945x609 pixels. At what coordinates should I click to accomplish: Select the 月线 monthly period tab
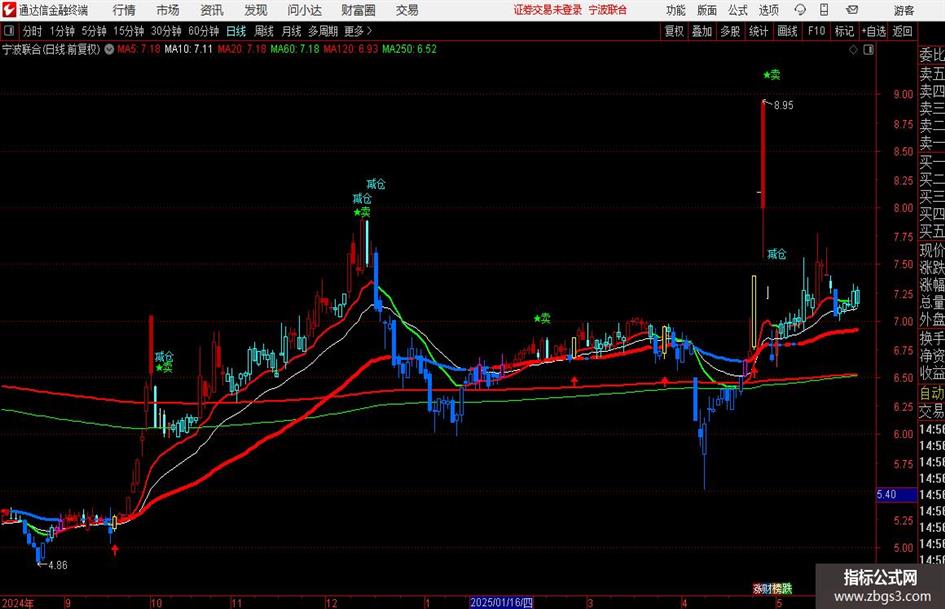pyautogui.click(x=292, y=31)
